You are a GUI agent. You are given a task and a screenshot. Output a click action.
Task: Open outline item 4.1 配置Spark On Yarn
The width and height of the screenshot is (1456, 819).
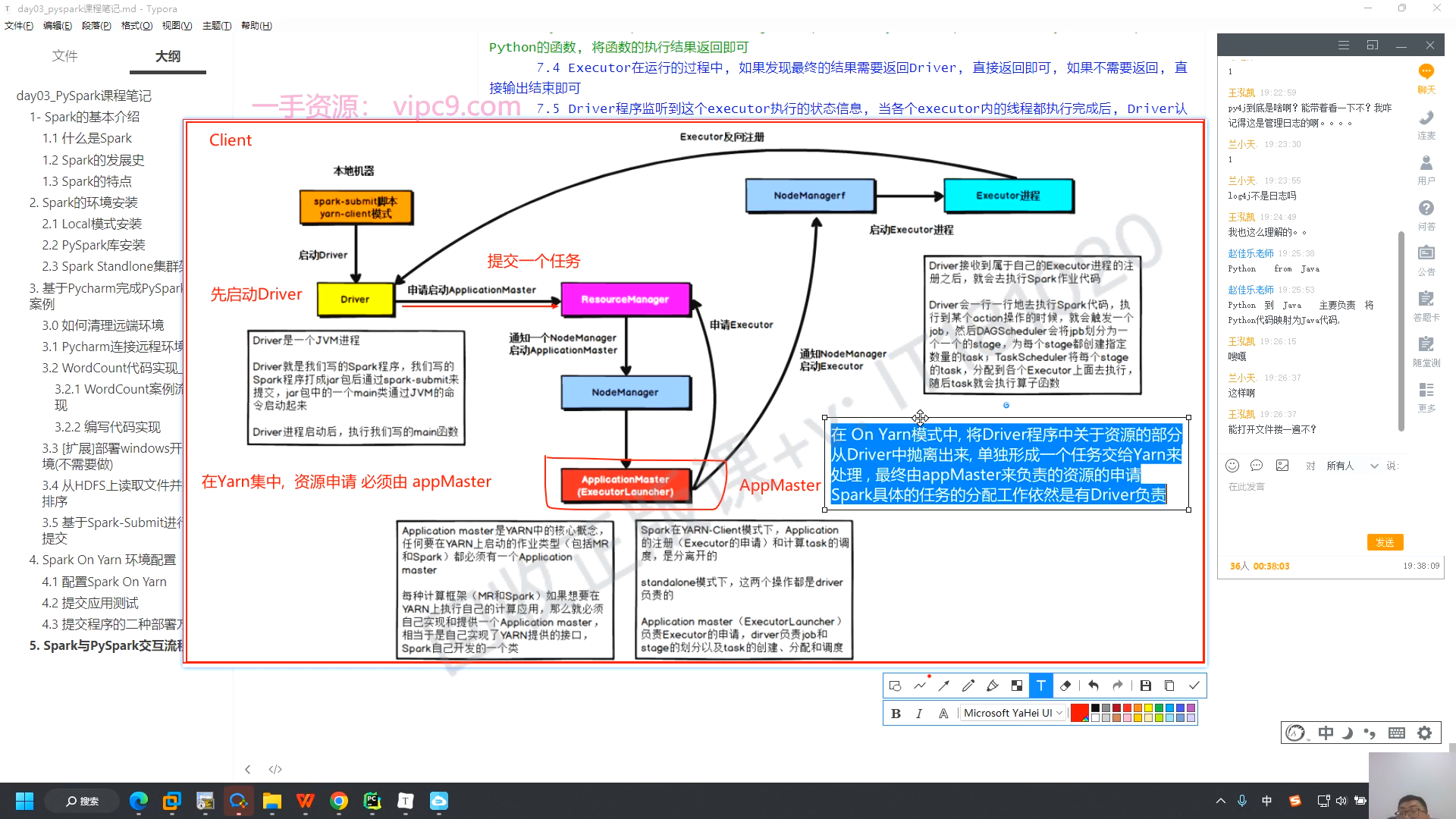[104, 582]
